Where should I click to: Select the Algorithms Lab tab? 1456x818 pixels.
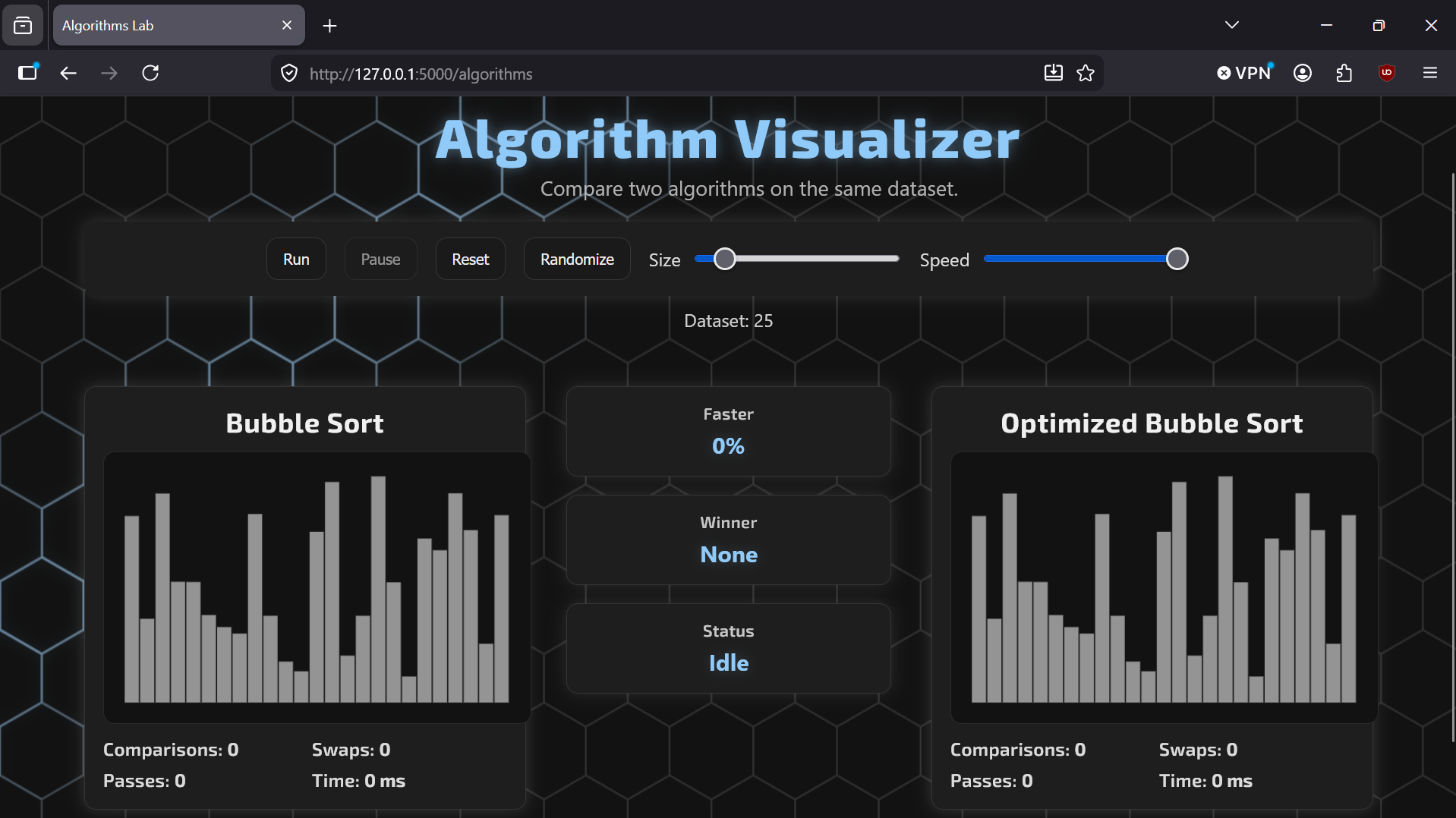pos(178,26)
